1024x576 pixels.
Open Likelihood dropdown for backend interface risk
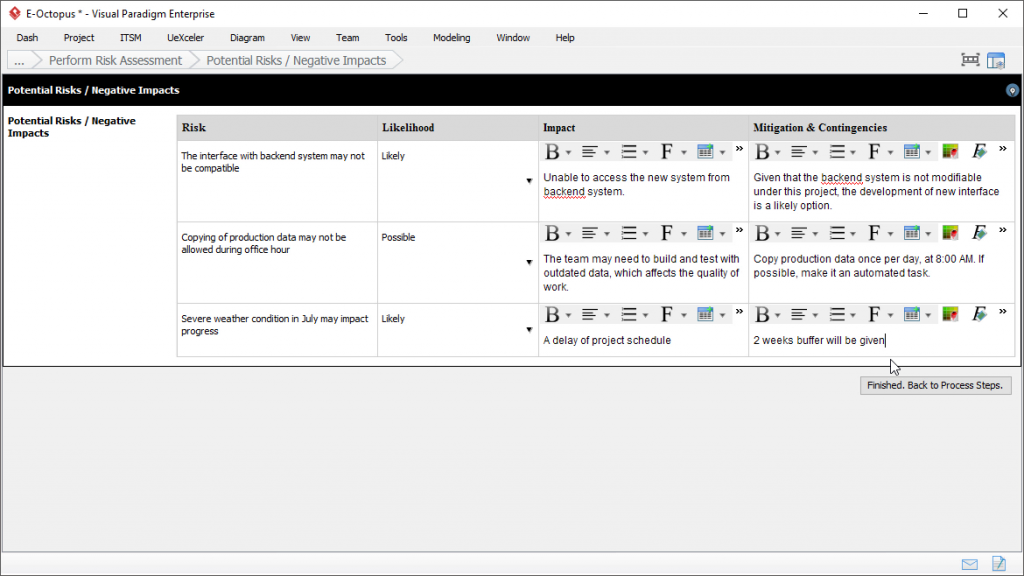tap(529, 181)
